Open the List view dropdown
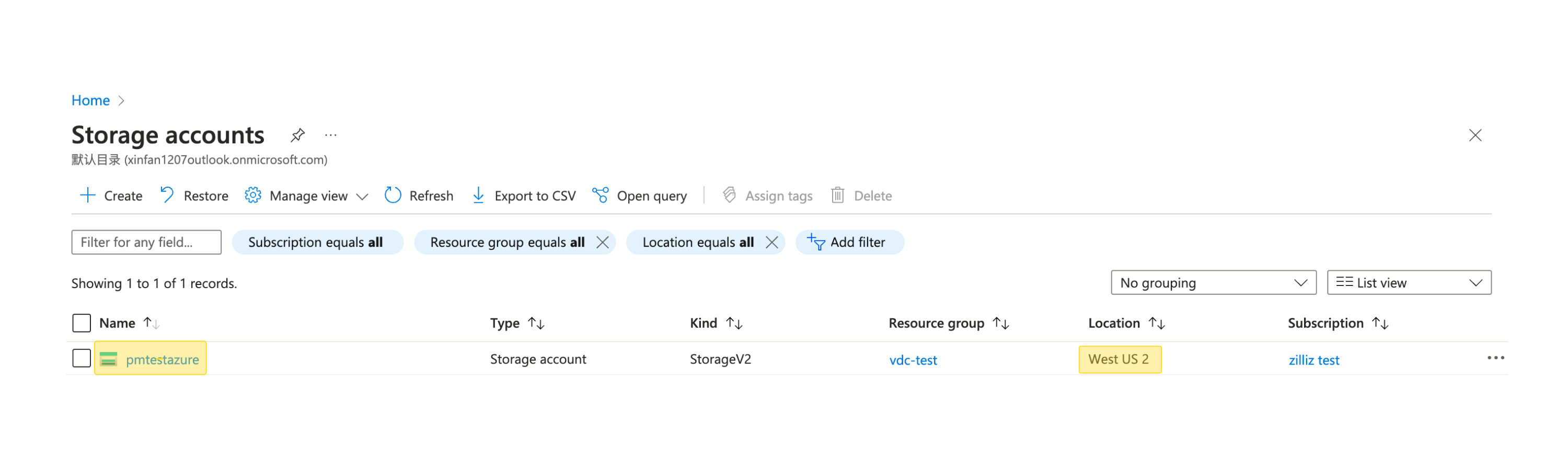Screen dimensions: 1568x469 point(1408,282)
